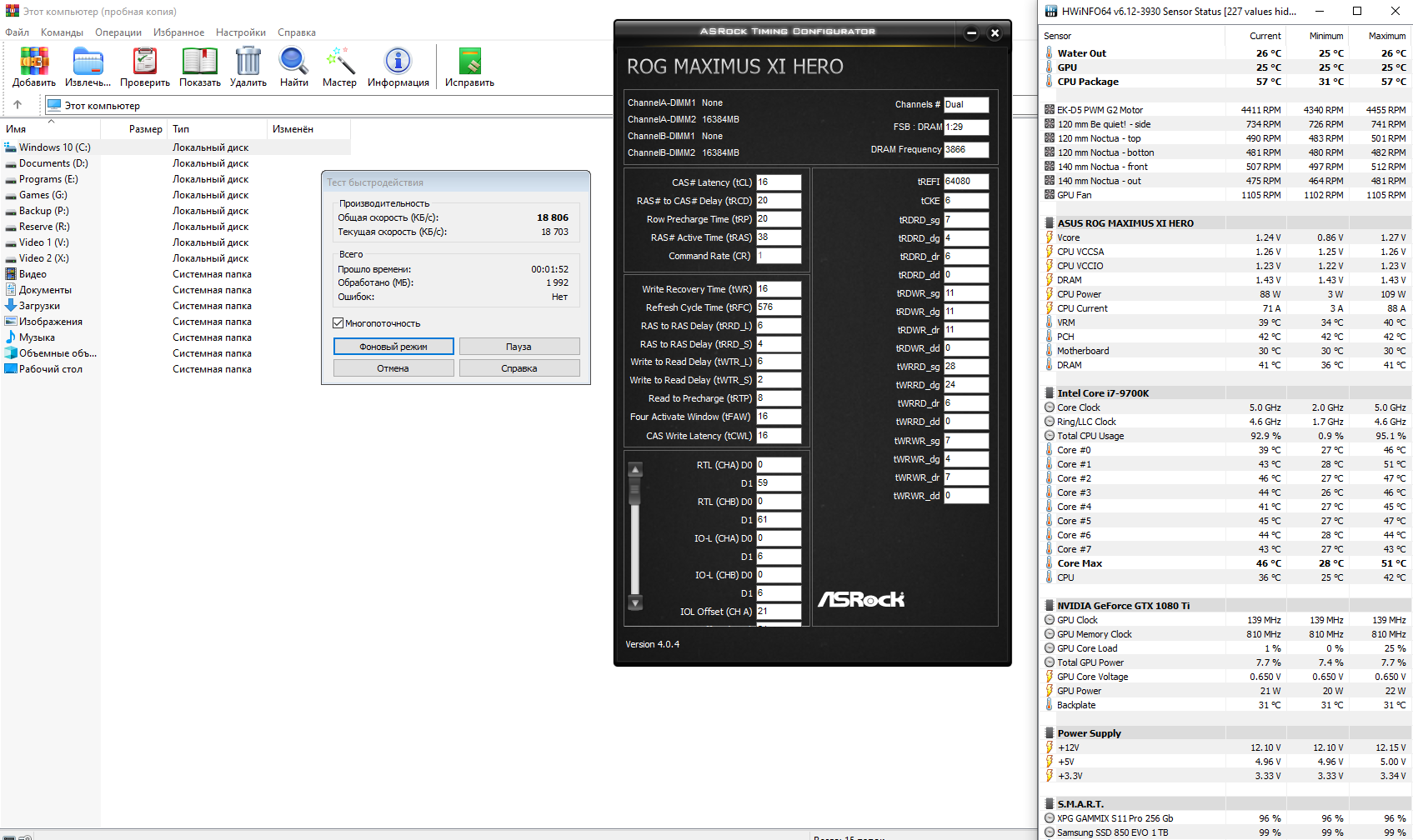
Task: Select the Video 2 (X:) row
Action: (175, 258)
